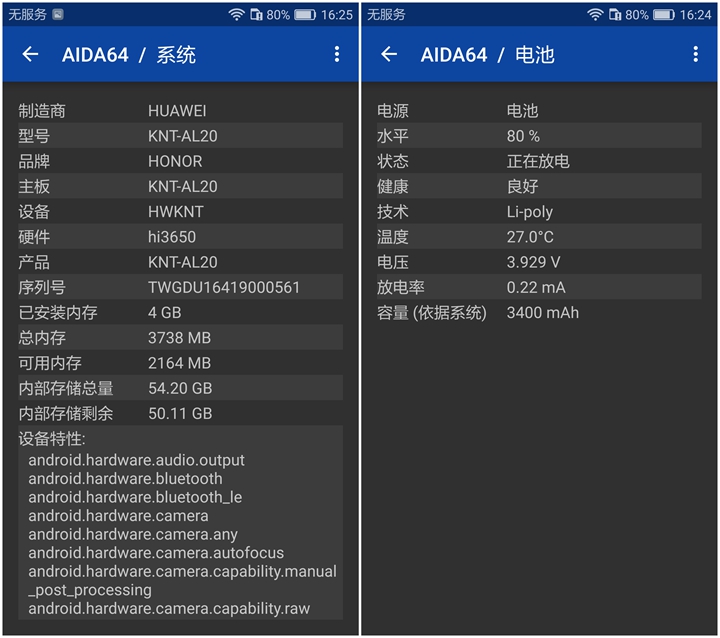Tap the 16:25 clock in status bar

pos(337,15)
